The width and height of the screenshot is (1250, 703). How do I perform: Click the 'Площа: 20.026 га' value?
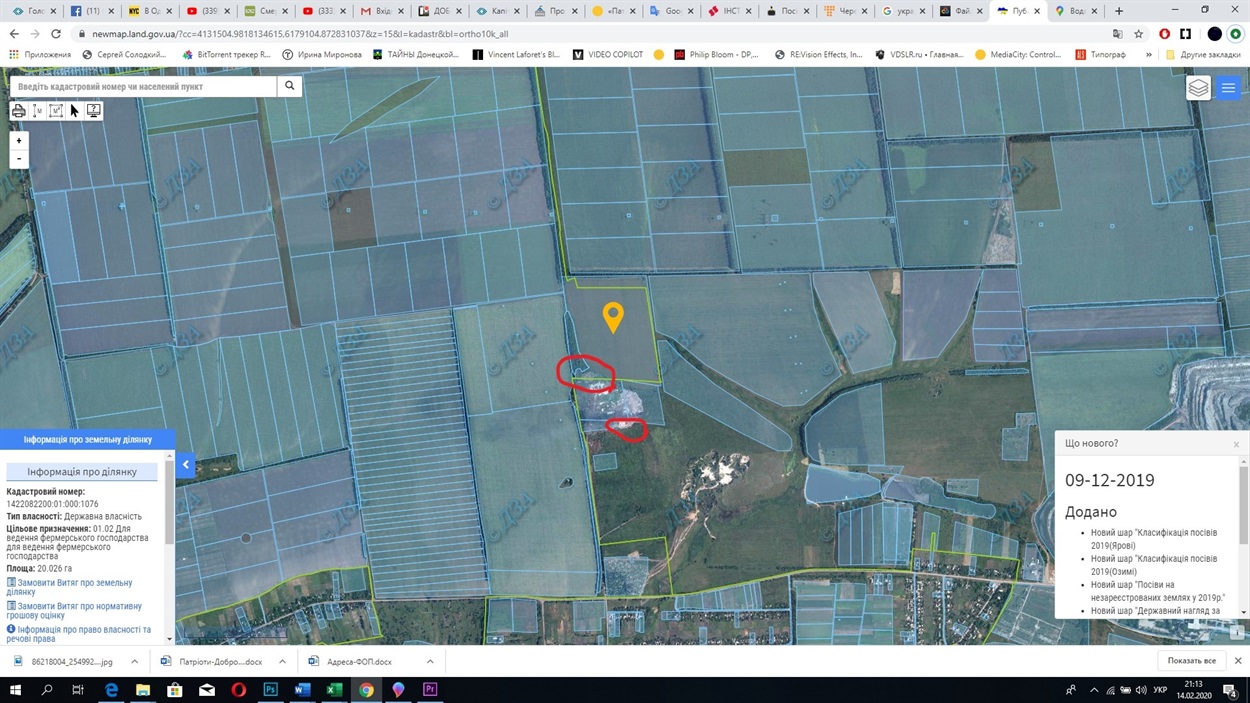pyautogui.click(x=39, y=568)
